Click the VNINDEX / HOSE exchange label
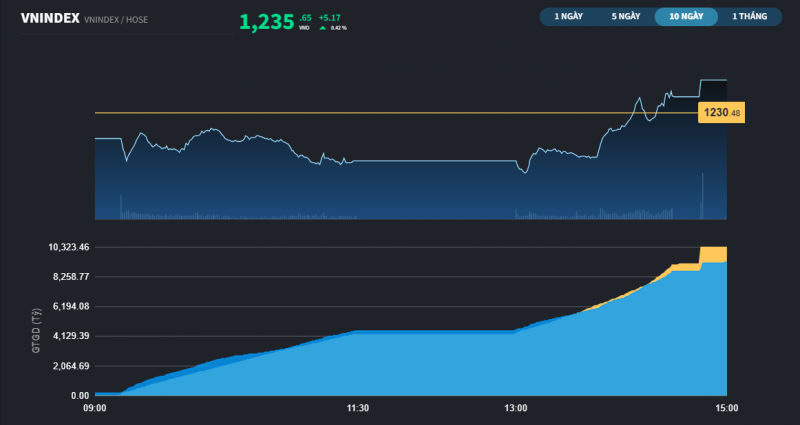Viewport: 800px width, 425px height. click(x=116, y=19)
